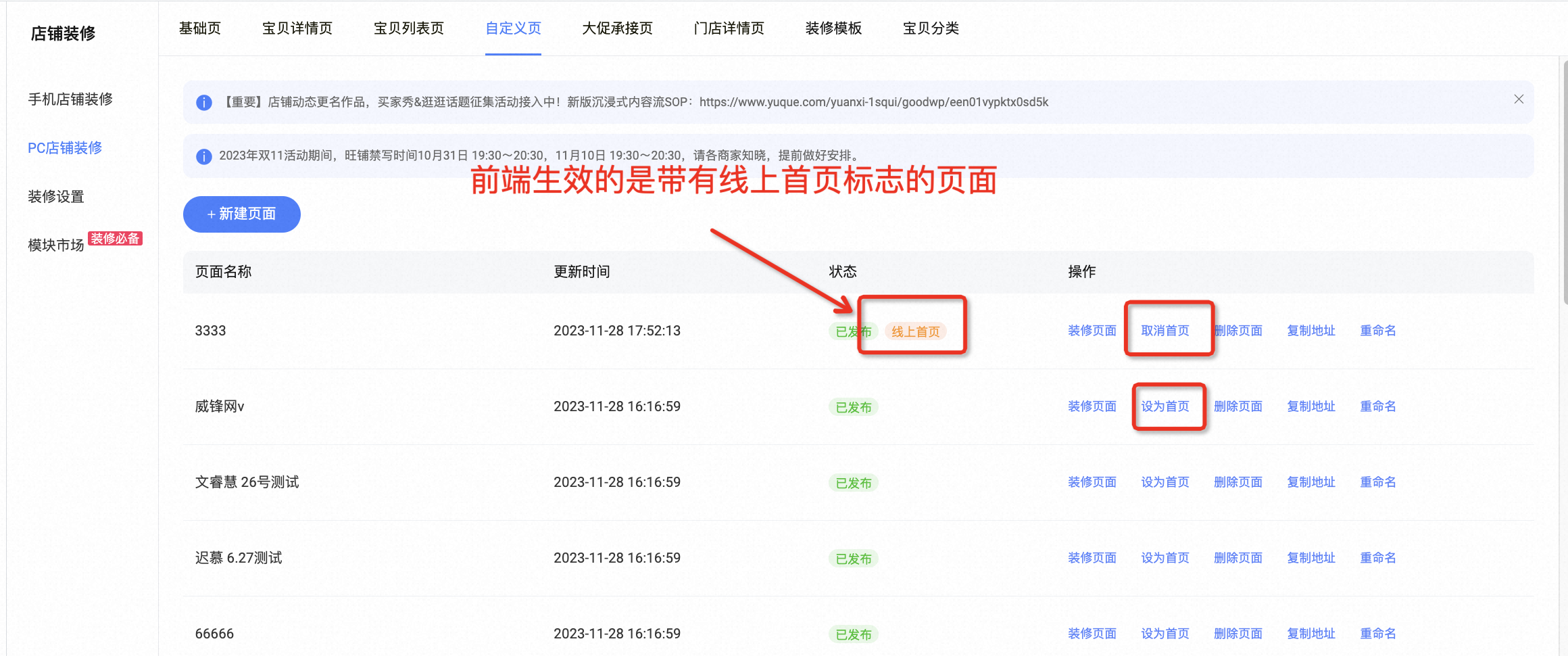
Task: Click 重命名 for page 66666
Action: click(1378, 634)
